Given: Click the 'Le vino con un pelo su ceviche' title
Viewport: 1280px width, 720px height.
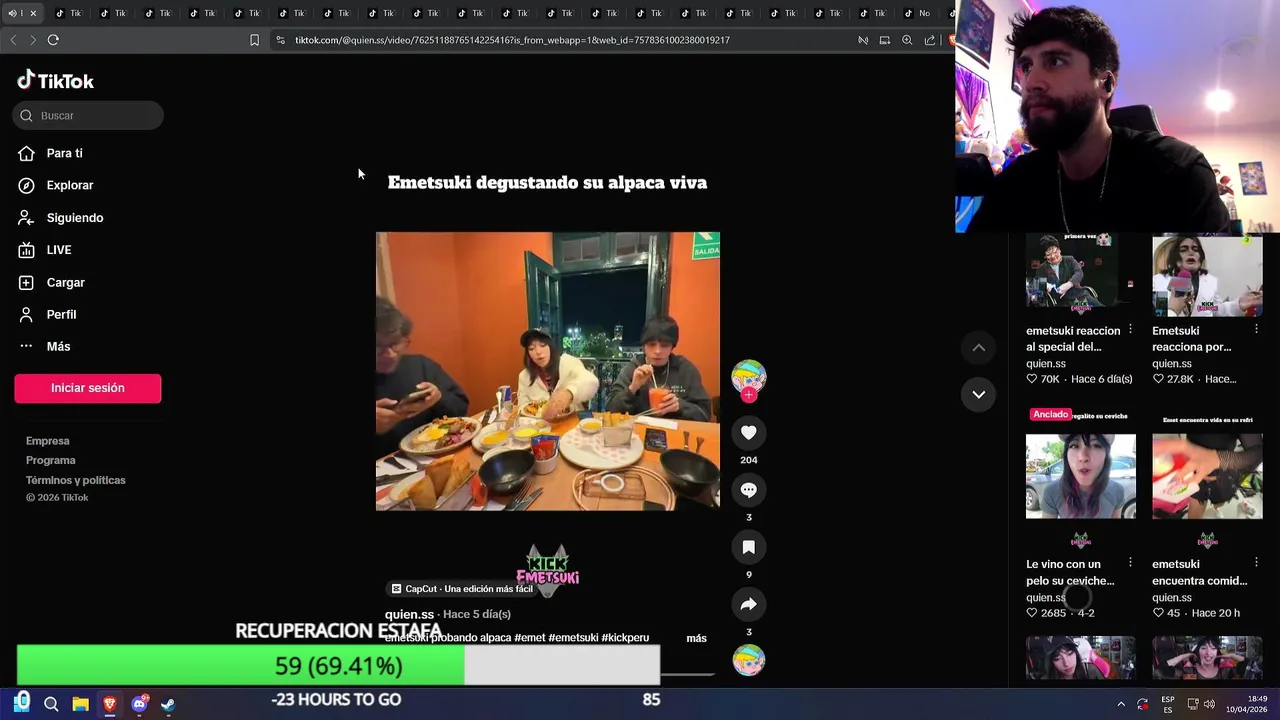Looking at the screenshot, I should click(1069, 572).
